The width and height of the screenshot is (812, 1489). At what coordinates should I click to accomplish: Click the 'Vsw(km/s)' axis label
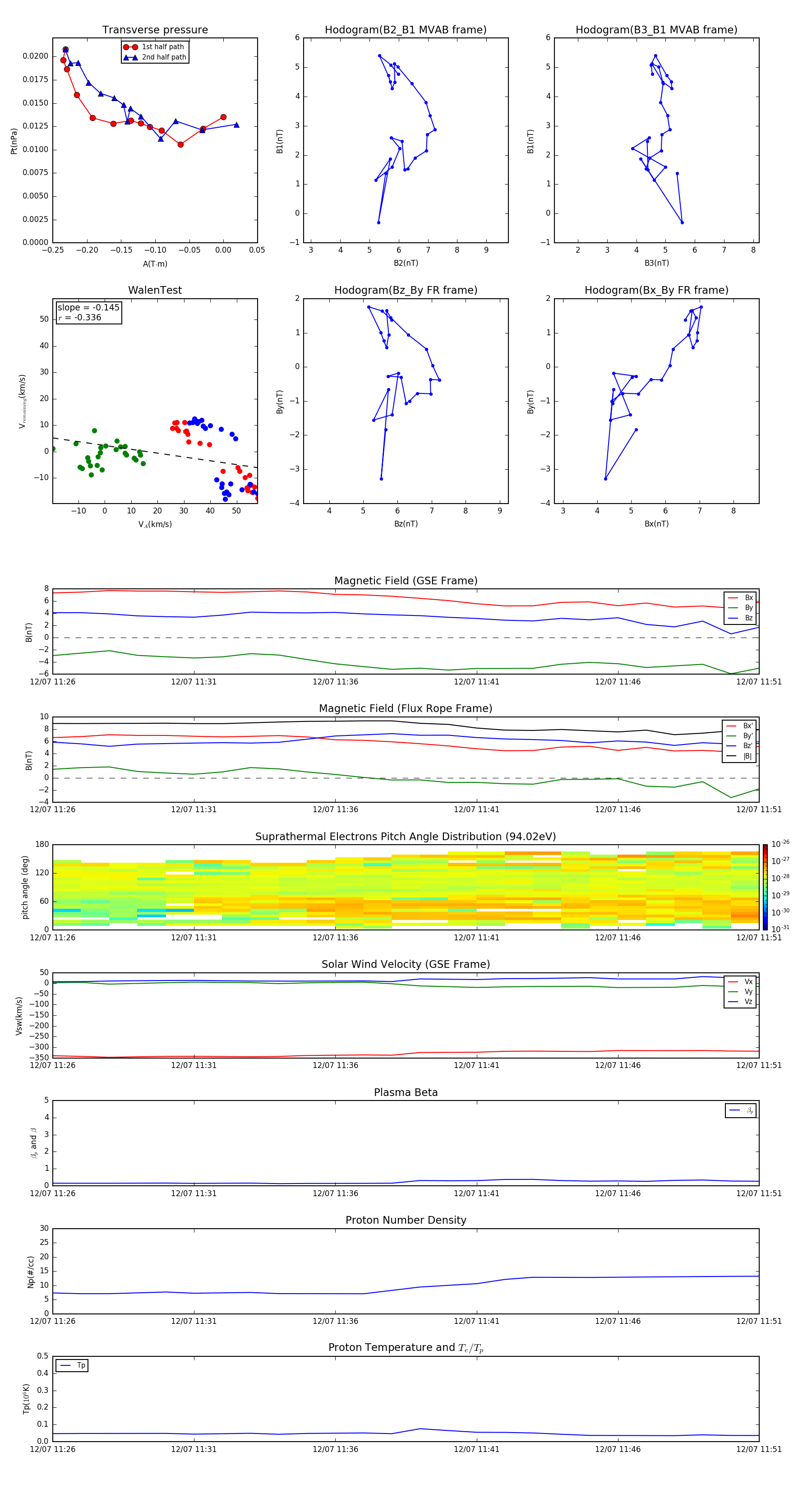click(18, 1016)
